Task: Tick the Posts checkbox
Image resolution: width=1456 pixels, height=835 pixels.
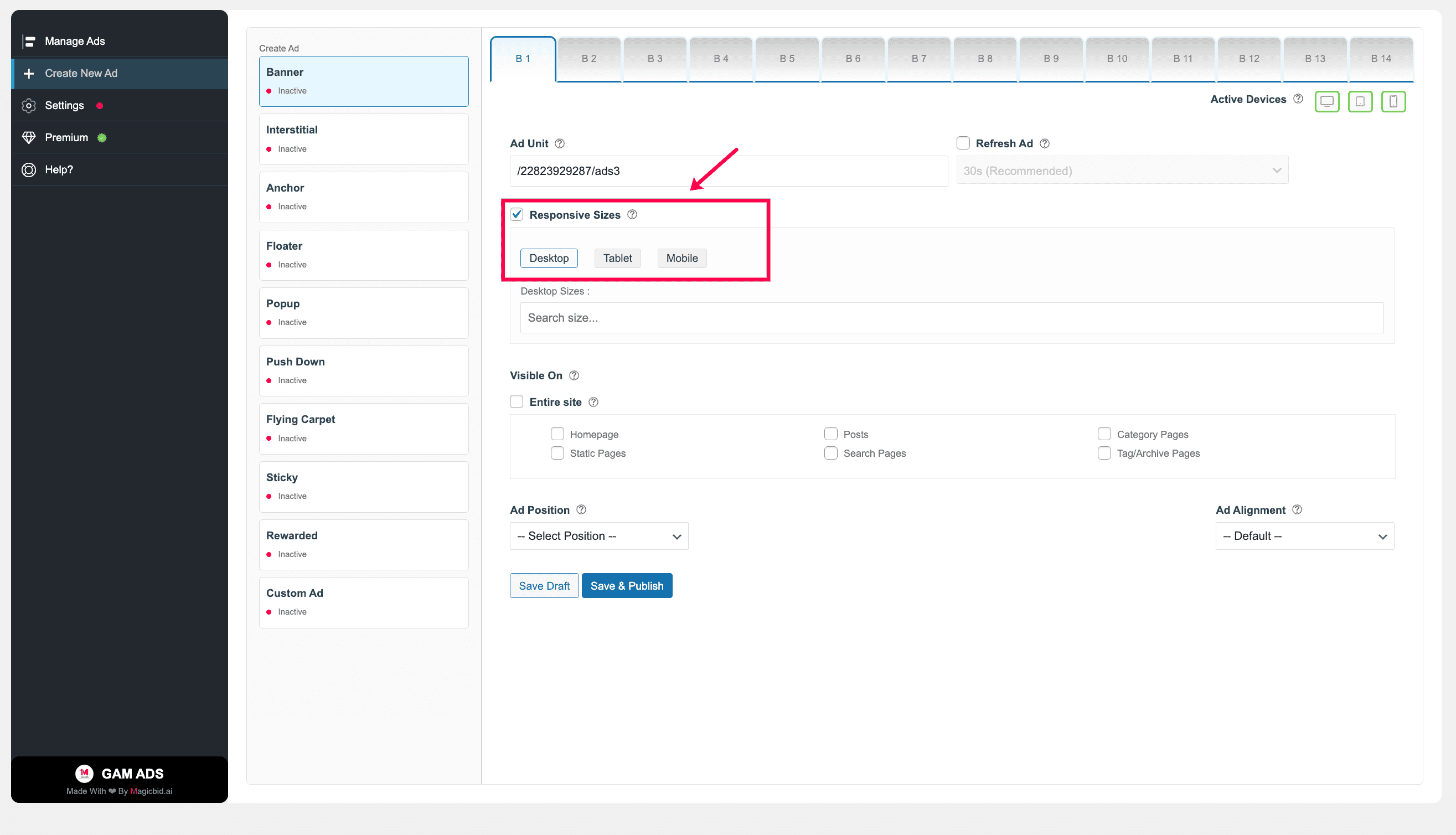Action: tap(830, 434)
